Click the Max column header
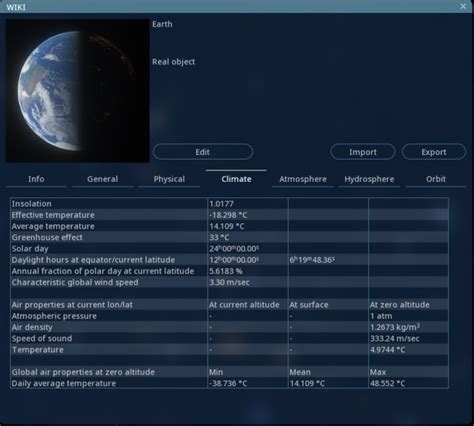 378,372
